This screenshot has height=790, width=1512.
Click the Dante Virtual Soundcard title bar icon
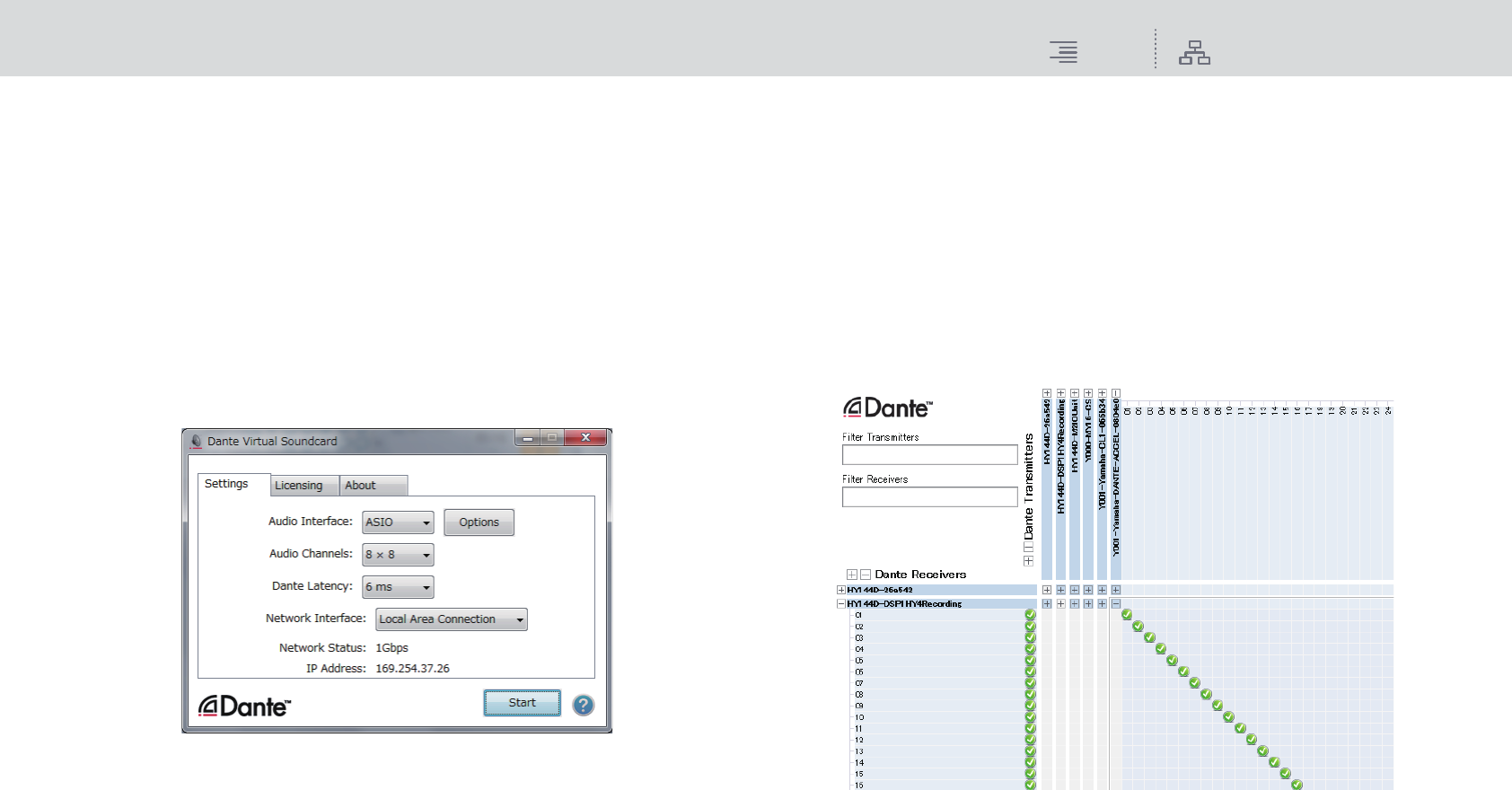[x=196, y=441]
